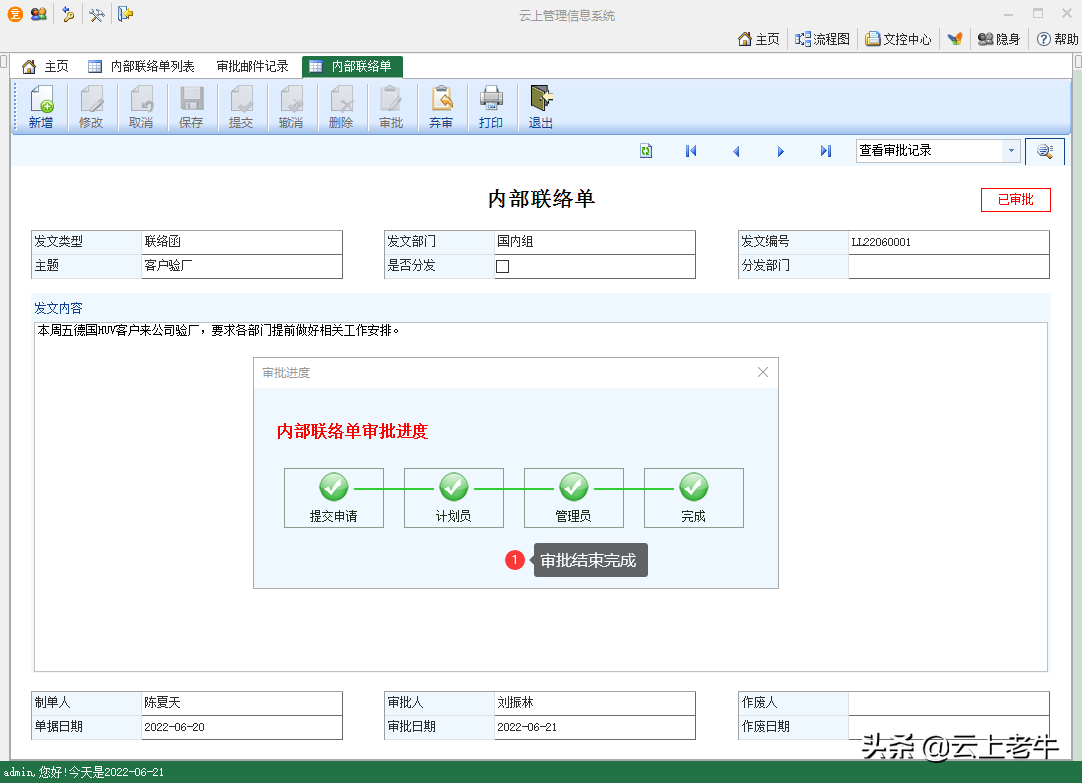Click the 完成 progress step
The width and height of the screenshot is (1082, 783).
694,498
